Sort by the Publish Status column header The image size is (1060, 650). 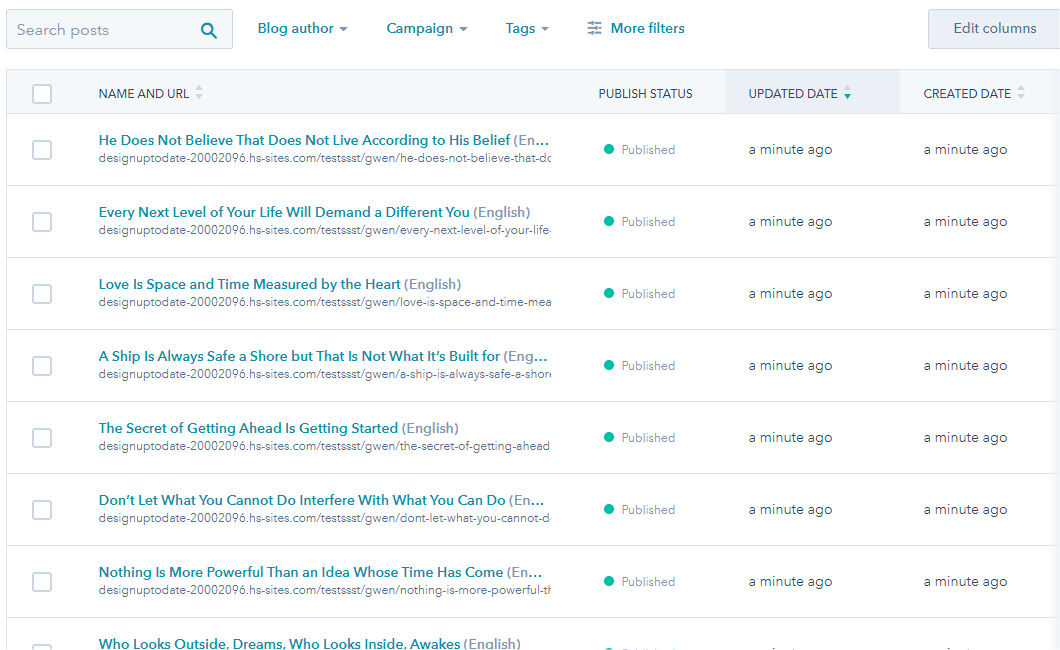(x=645, y=94)
